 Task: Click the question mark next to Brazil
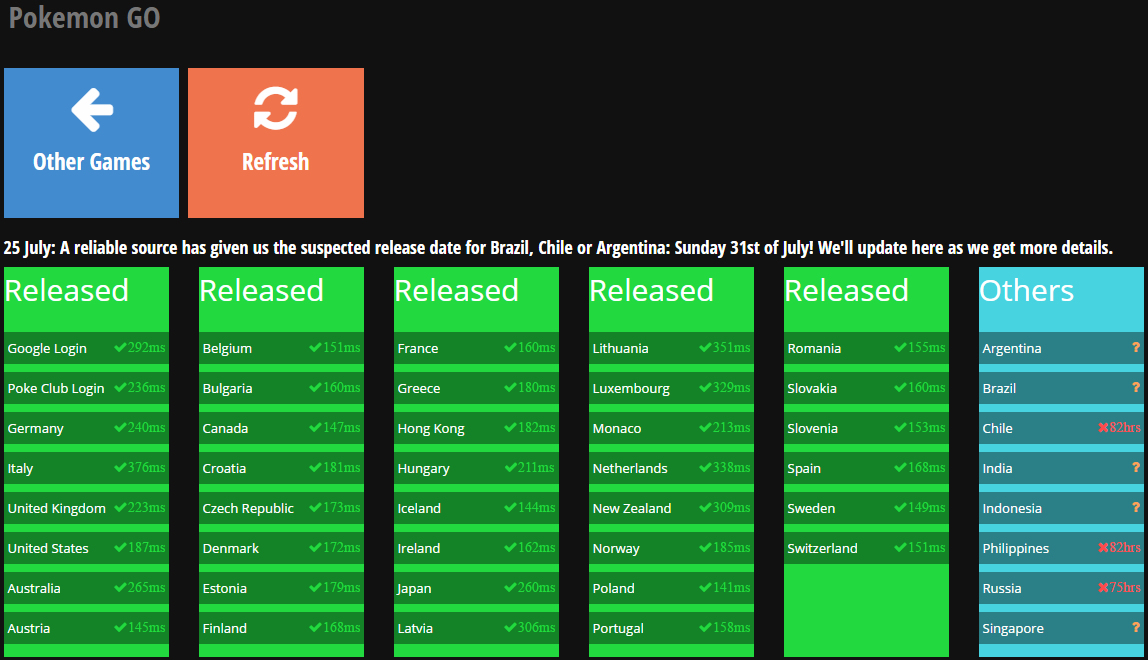(1136, 388)
